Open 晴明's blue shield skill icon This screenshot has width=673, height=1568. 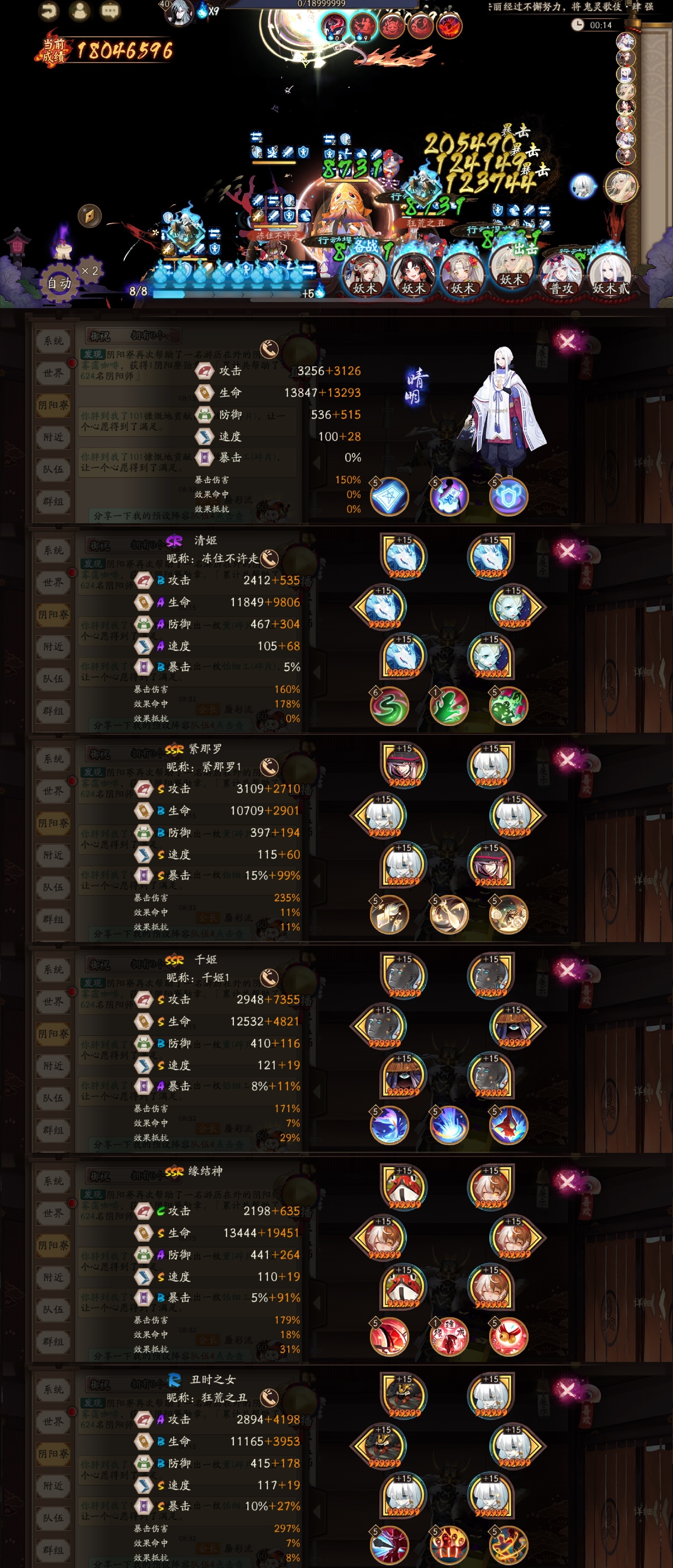(509, 496)
